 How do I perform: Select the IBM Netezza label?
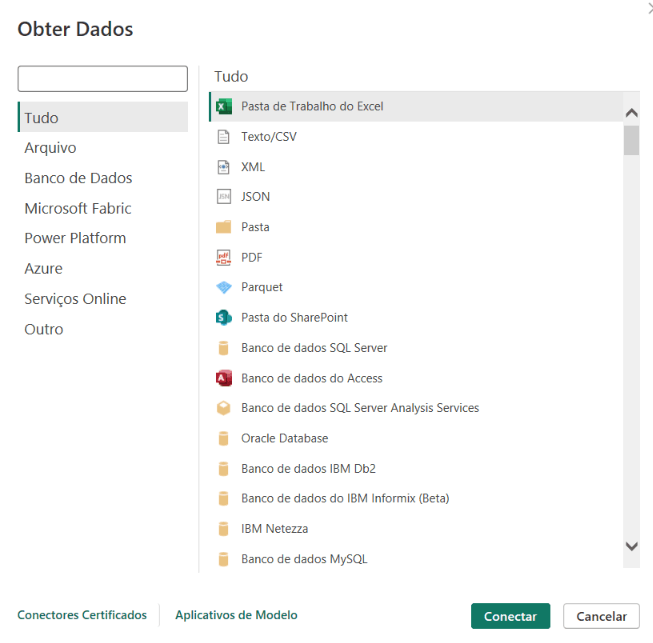click(x=275, y=529)
